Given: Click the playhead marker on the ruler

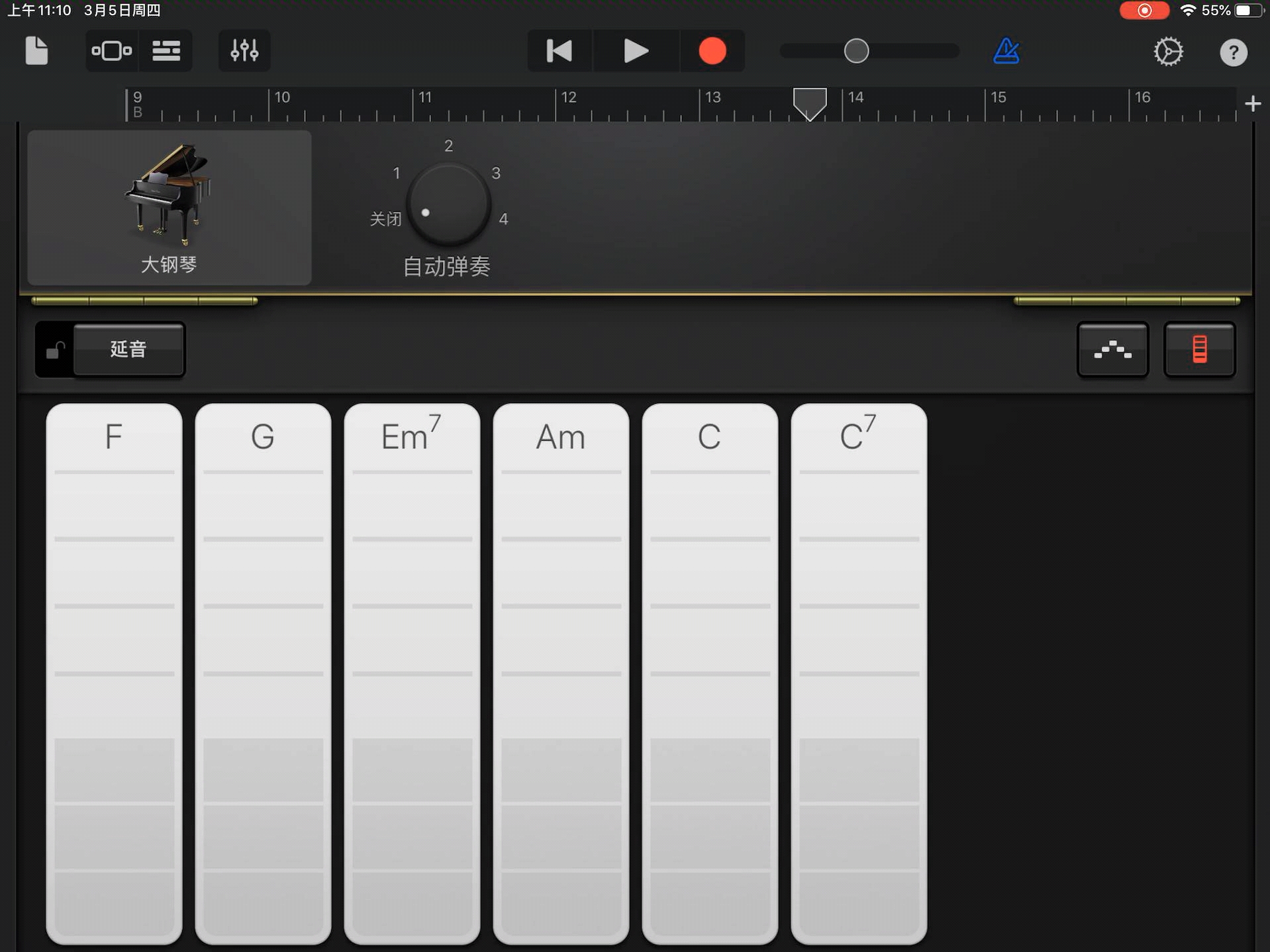Looking at the screenshot, I should pyautogui.click(x=810, y=104).
